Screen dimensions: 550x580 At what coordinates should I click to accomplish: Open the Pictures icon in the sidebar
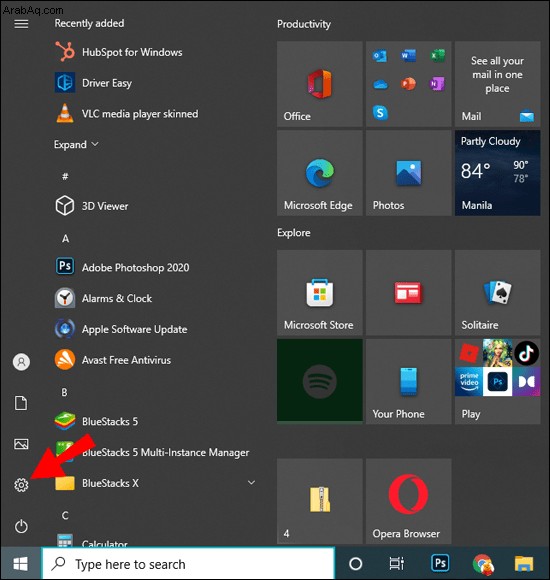pos(21,444)
